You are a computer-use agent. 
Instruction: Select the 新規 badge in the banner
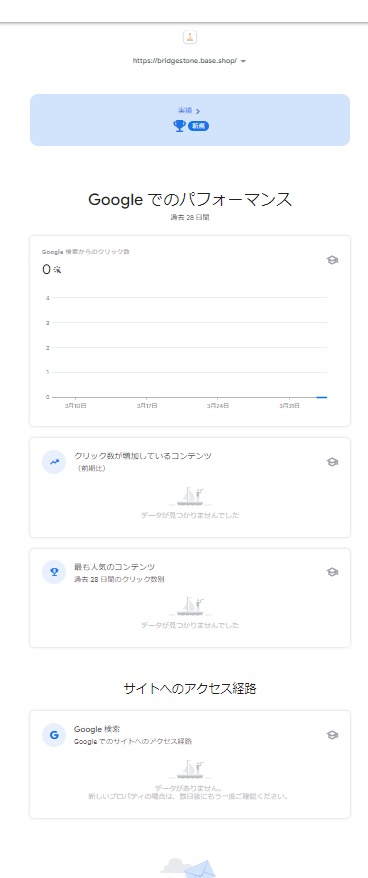pos(198,127)
